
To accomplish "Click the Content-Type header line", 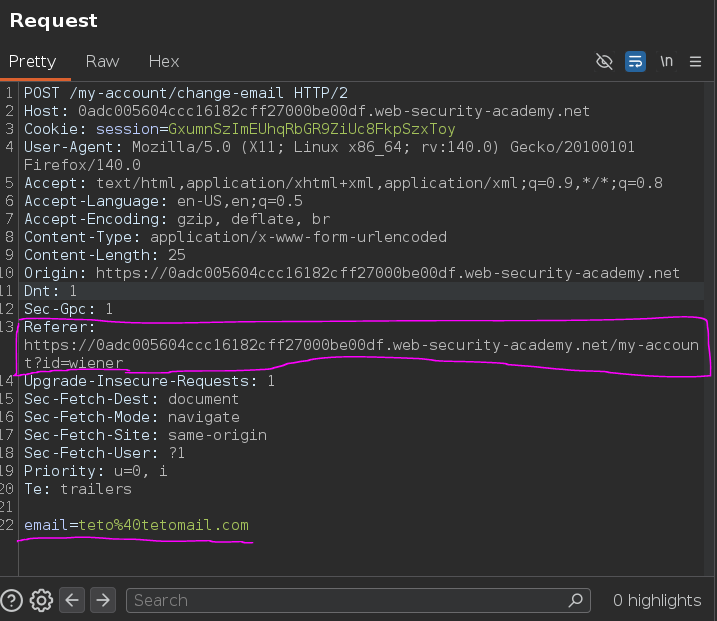I will pos(235,237).
